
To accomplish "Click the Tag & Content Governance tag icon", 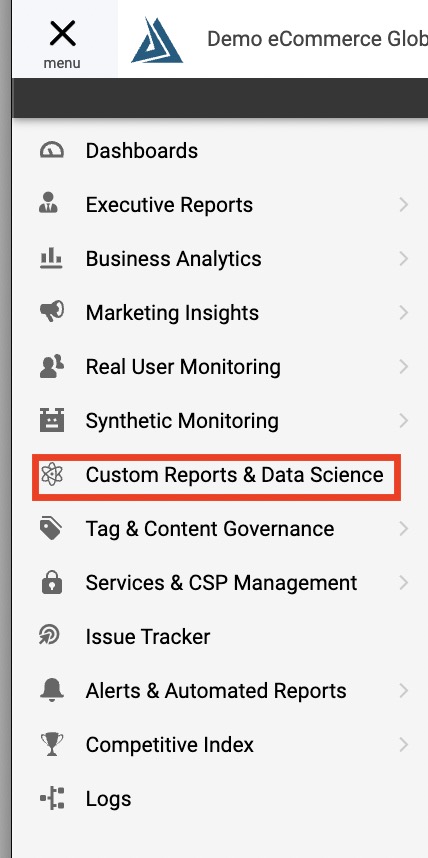I will coord(51,529).
